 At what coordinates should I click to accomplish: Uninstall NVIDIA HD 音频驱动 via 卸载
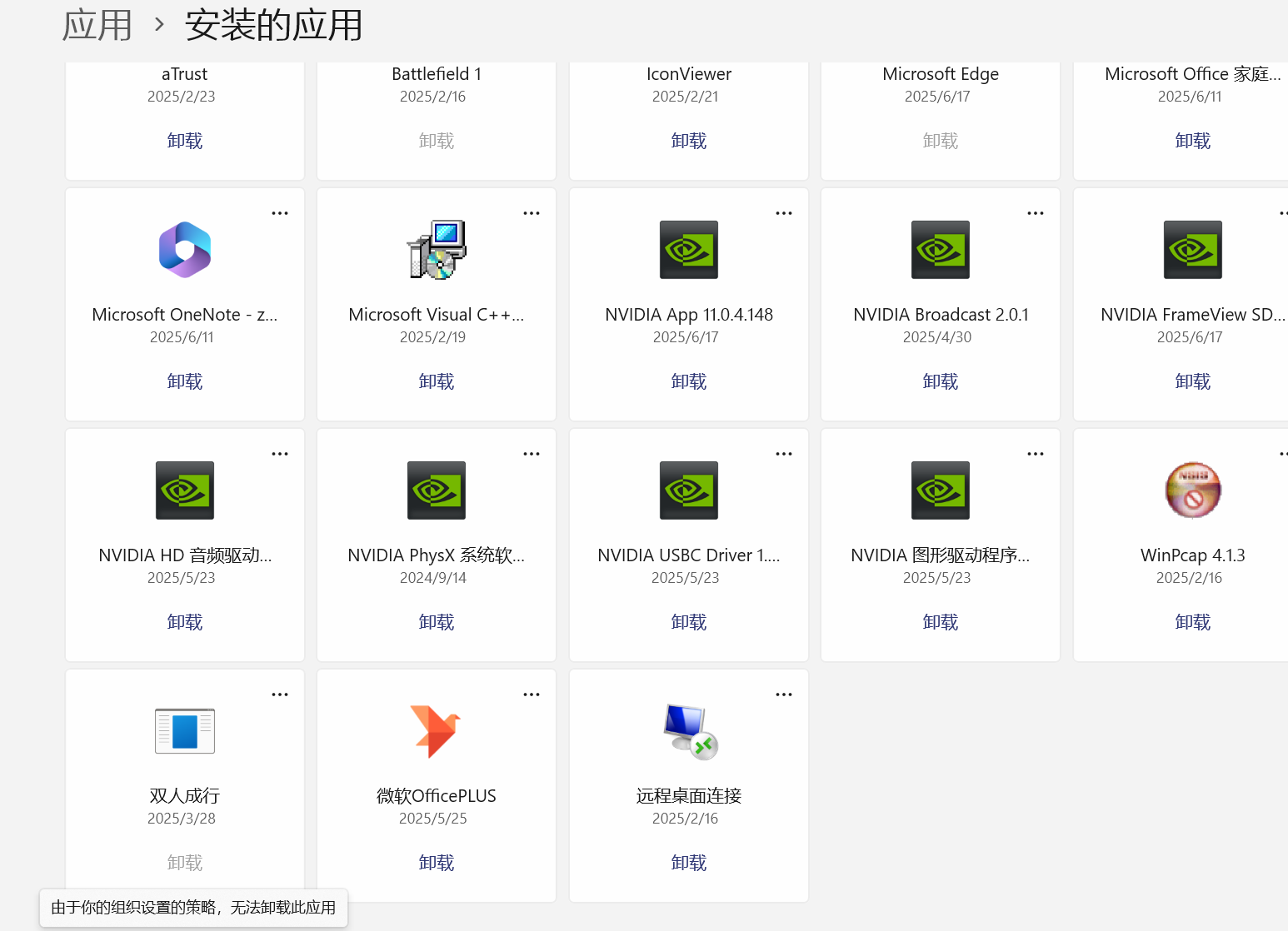pos(185,622)
